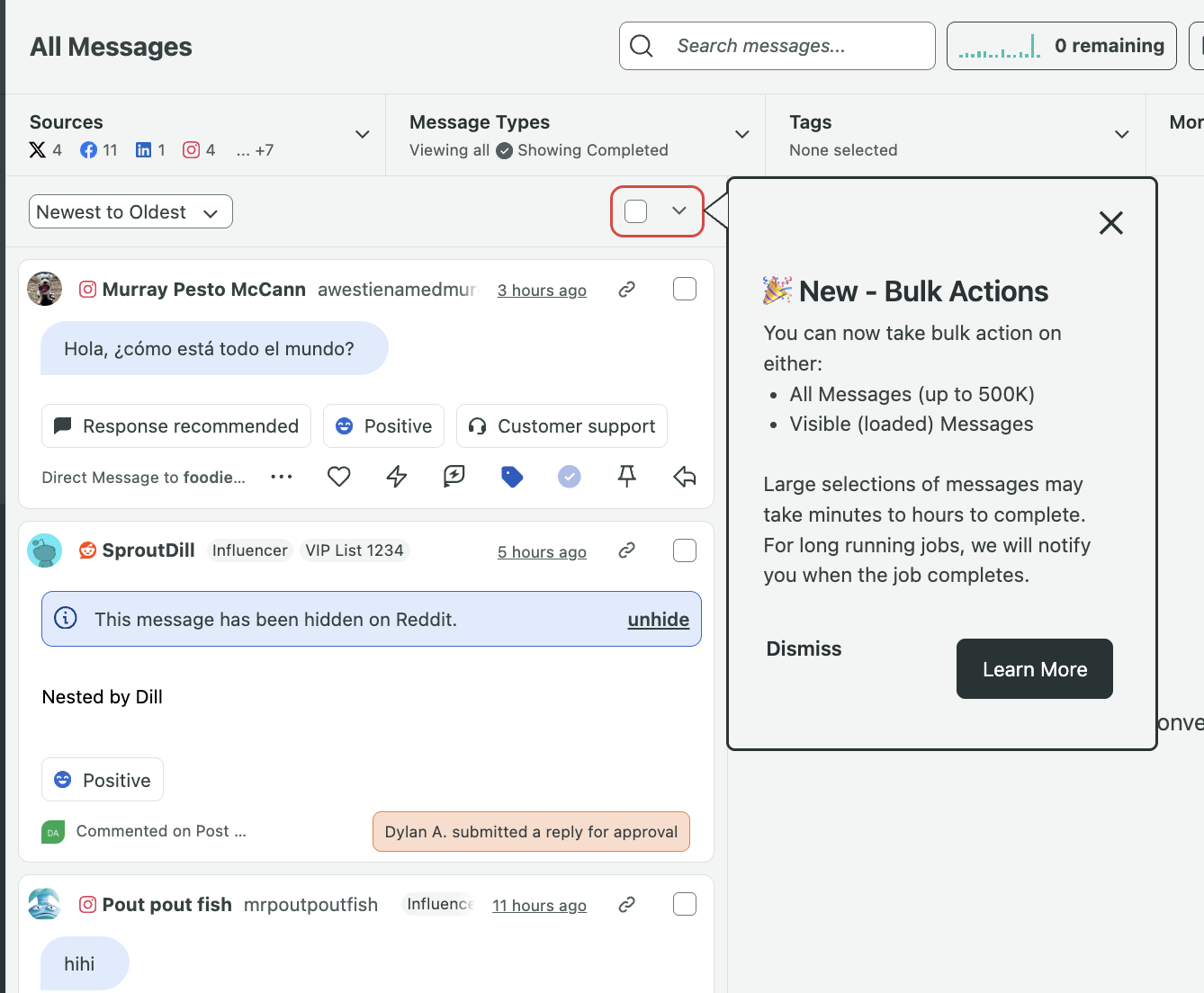Click the Nested by Dill text
The image size is (1204, 993).
pyautogui.click(x=103, y=697)
